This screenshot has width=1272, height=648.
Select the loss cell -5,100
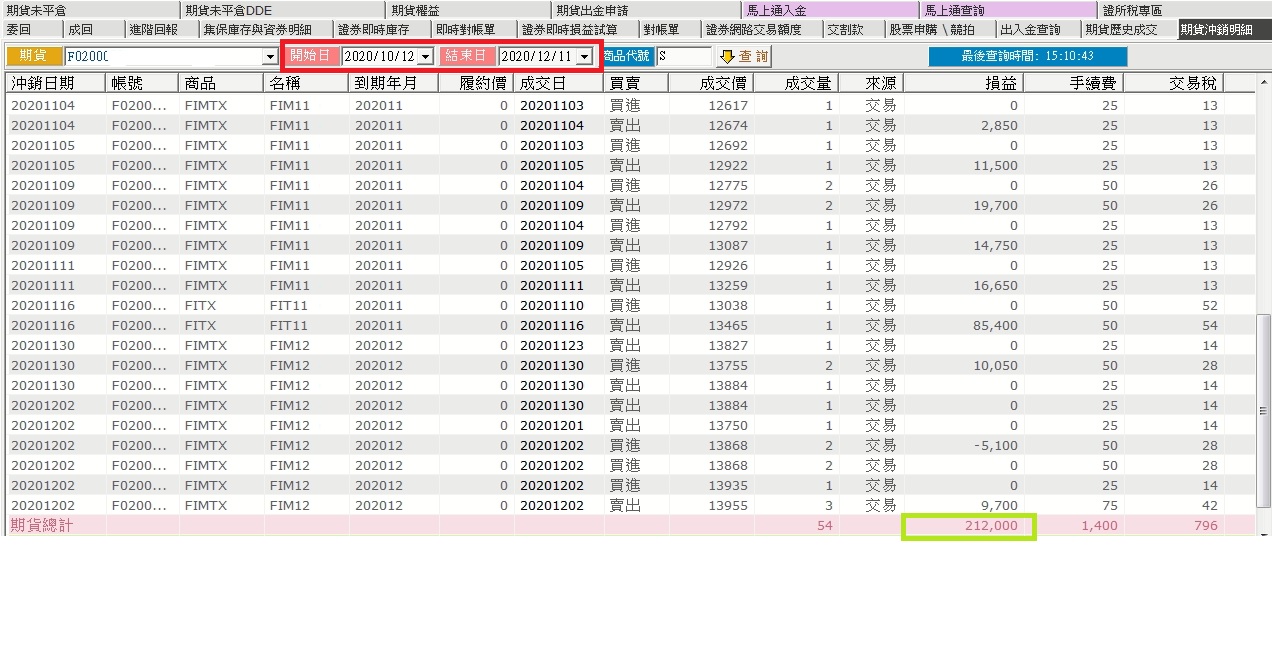pyautogui.click(x=994, y=445)
